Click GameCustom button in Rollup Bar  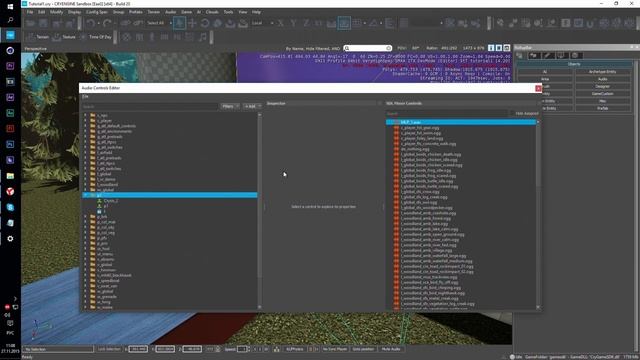[x=602, y=94]
